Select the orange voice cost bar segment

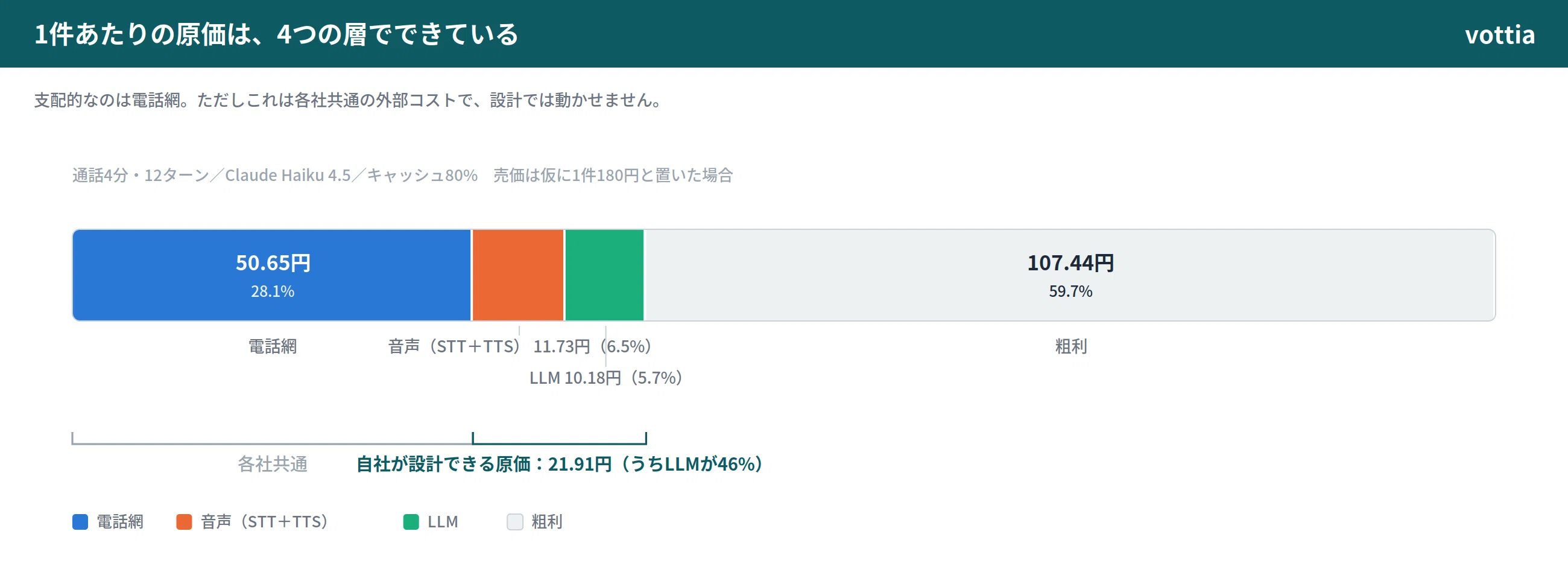tap(518, 275)
